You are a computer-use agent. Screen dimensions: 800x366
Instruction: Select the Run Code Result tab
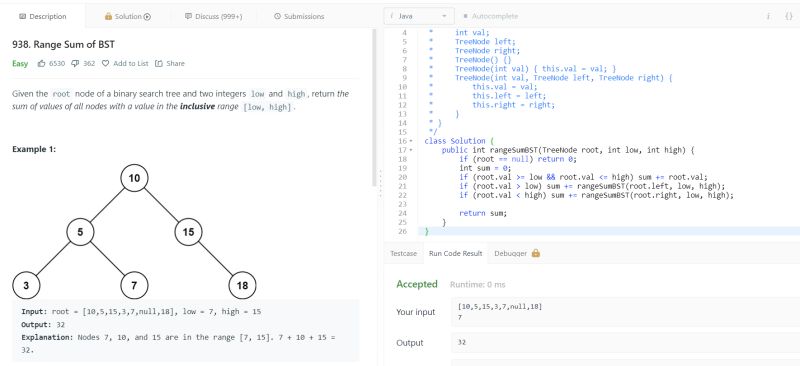[x=456, y=253]
